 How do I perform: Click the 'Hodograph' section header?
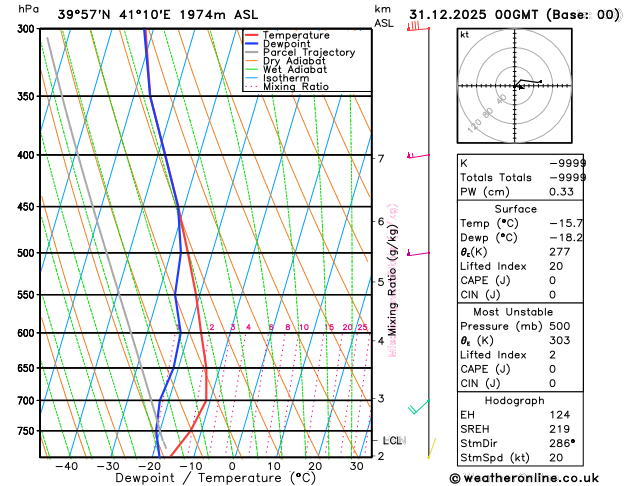click(x=515, y=401)
